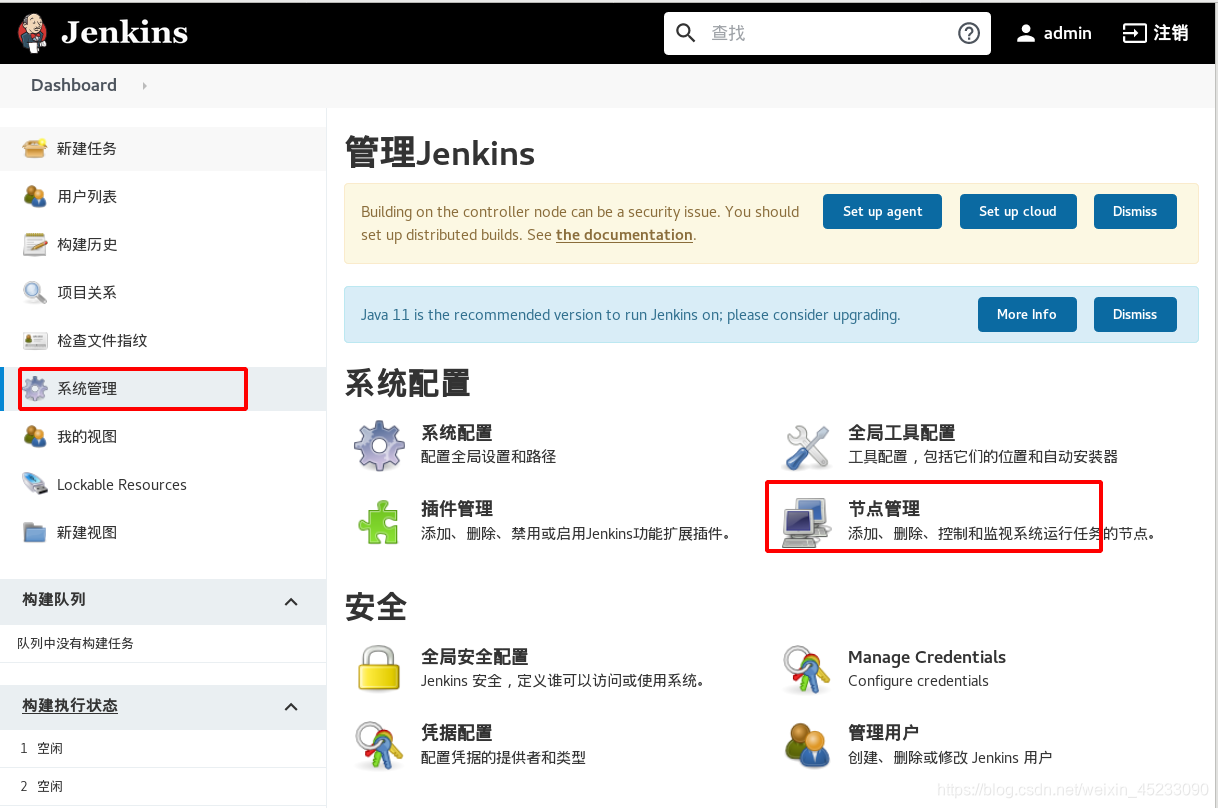Open the 全局工具配置 link
The image size is (1218, 808).
click(902, 433)
